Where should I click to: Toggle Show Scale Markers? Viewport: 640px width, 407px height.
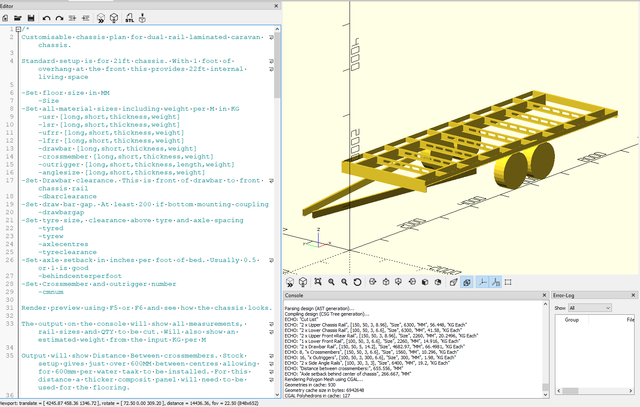click(496, 282)
